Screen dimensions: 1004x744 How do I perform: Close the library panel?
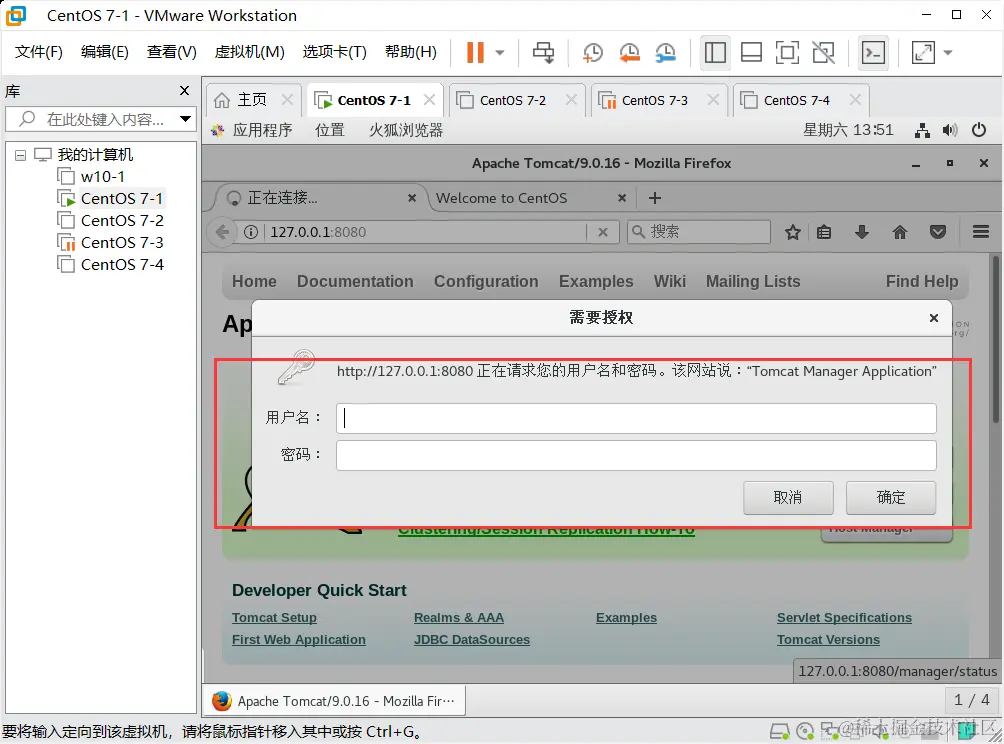[184, 91]
